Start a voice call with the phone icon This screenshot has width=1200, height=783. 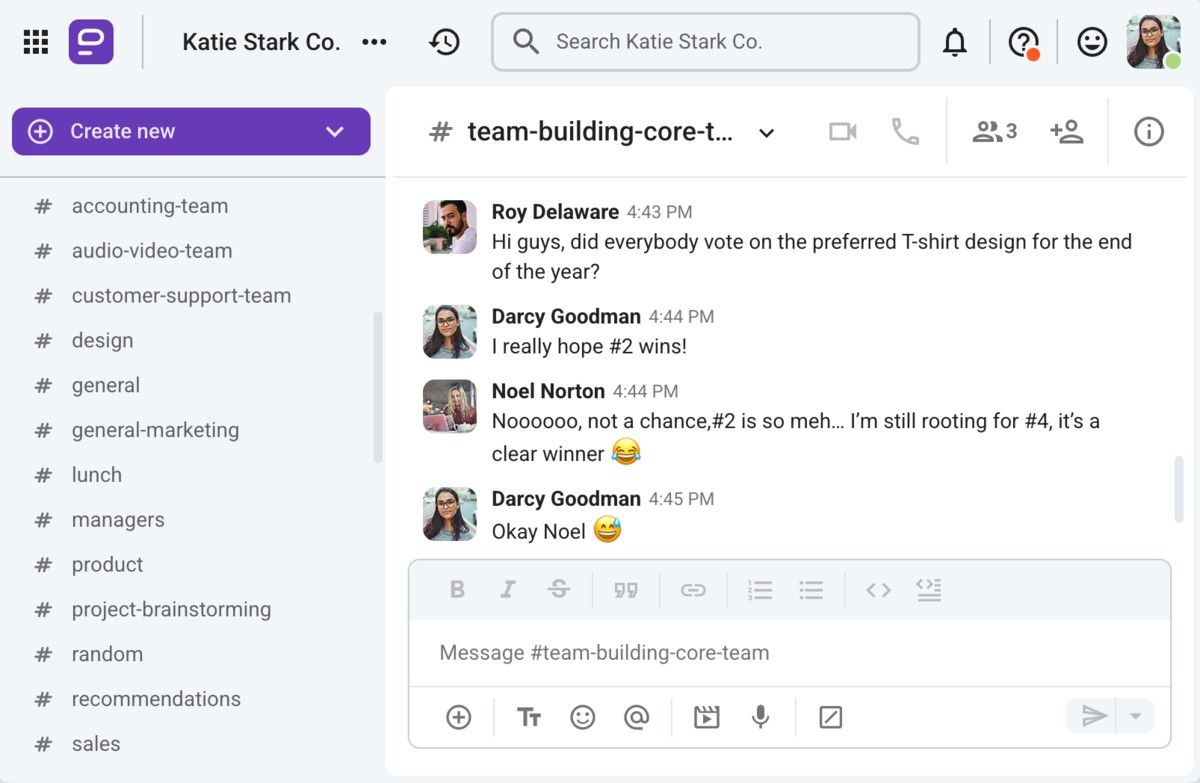point(905,132)
